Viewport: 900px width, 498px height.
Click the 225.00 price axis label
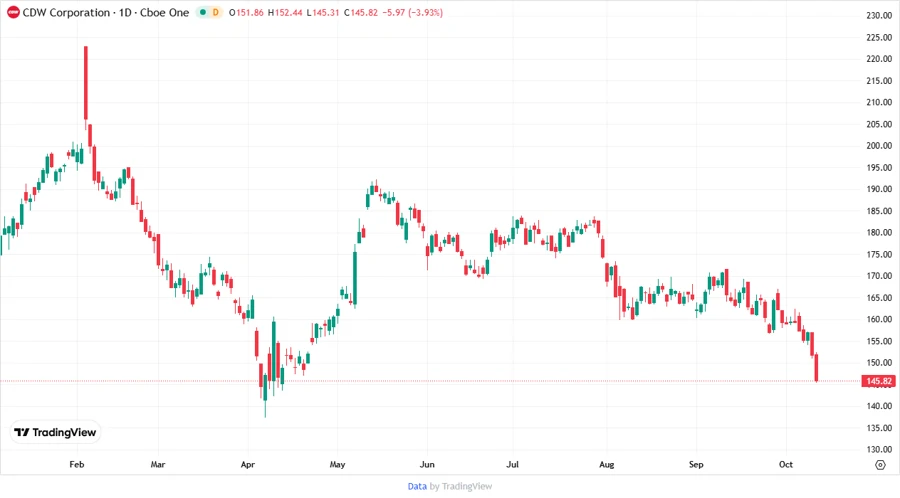click(879, 37)
